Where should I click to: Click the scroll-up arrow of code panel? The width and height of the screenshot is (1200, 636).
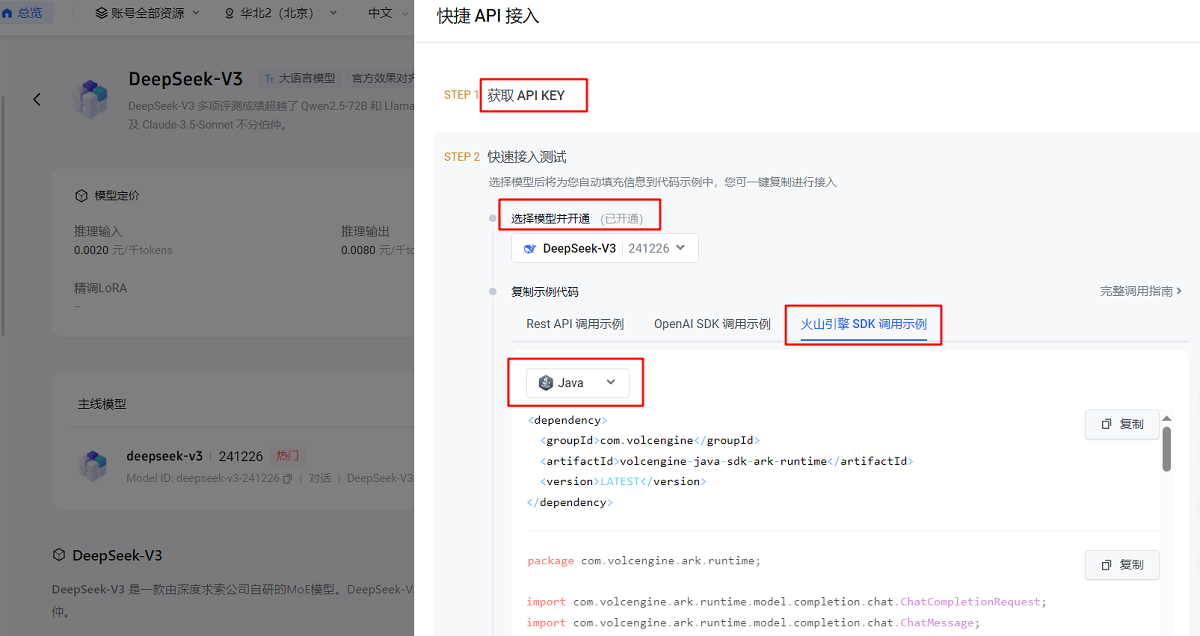pyautogui.click(x=1166, y=418)
